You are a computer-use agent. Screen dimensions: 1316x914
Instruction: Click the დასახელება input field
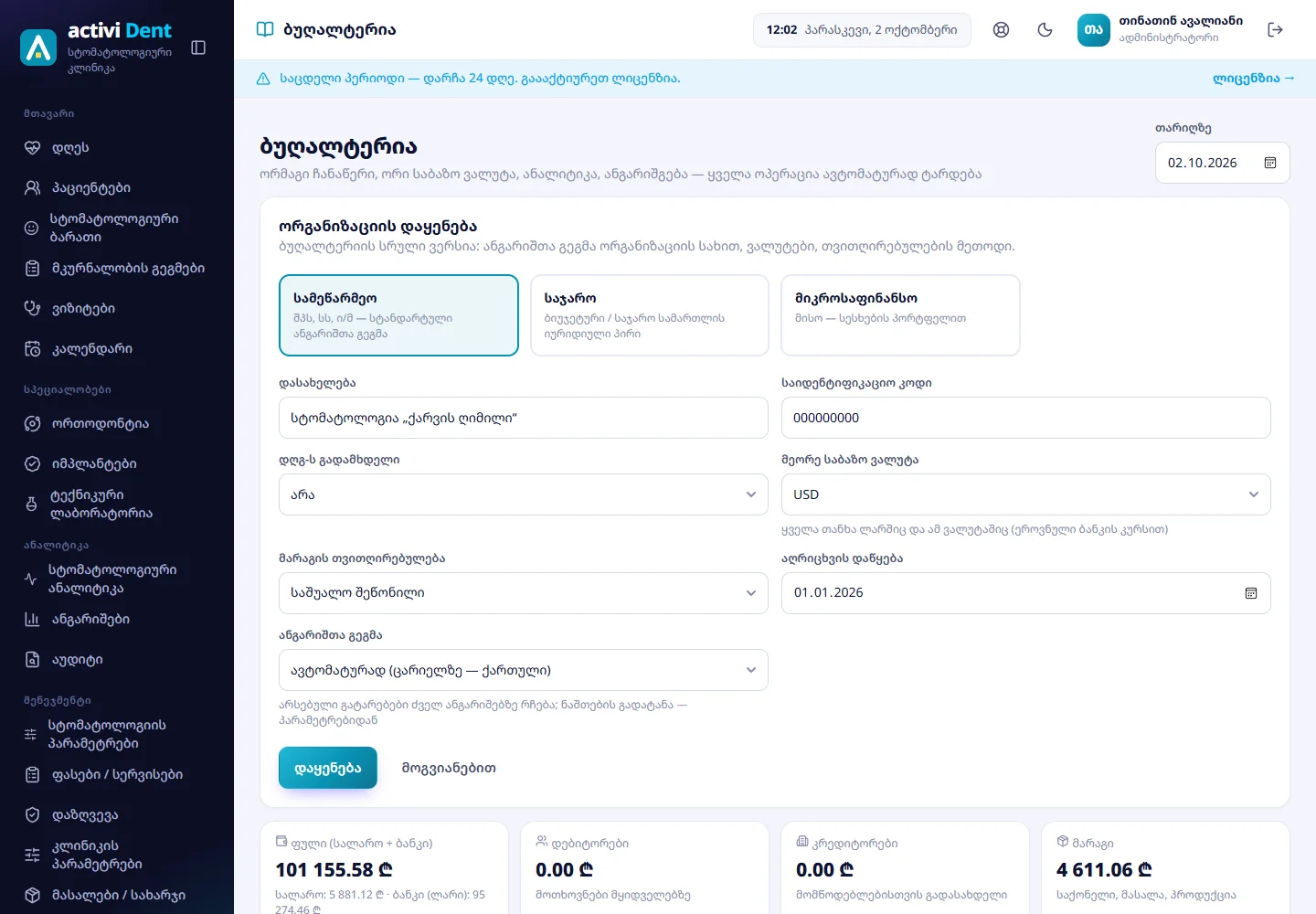[x=523, y=418]
